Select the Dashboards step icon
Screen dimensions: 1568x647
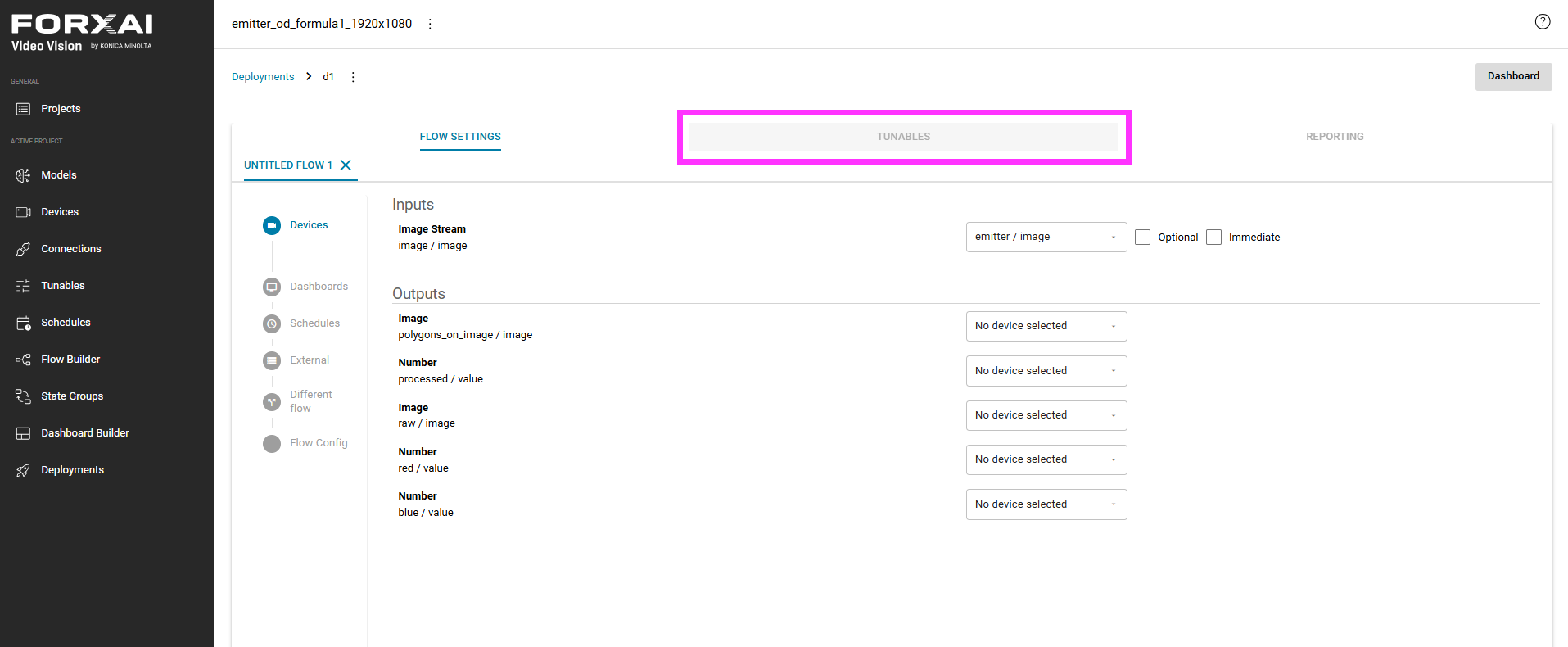click(x=272, y=287)
